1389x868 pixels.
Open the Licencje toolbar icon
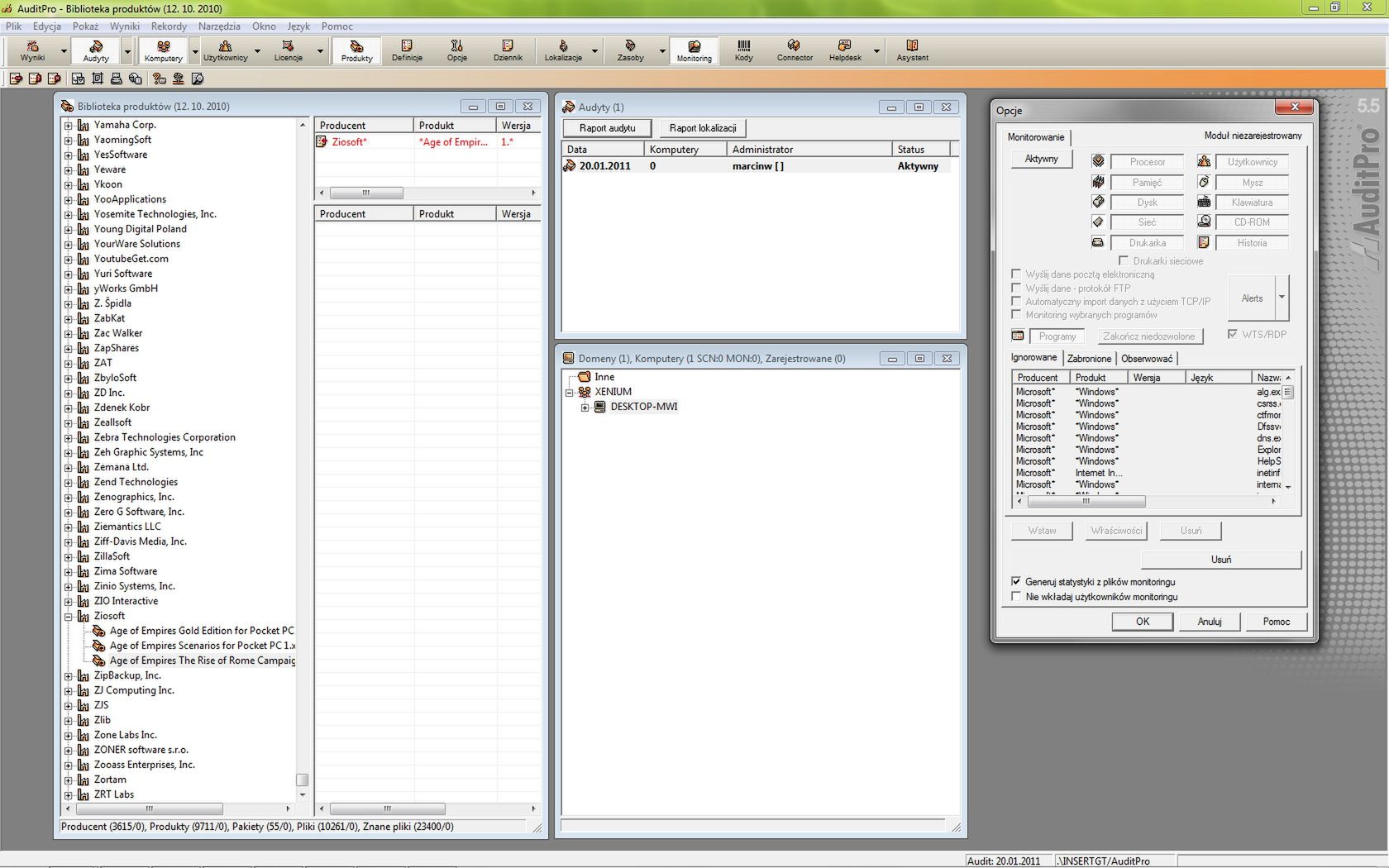tap(288, 50)
